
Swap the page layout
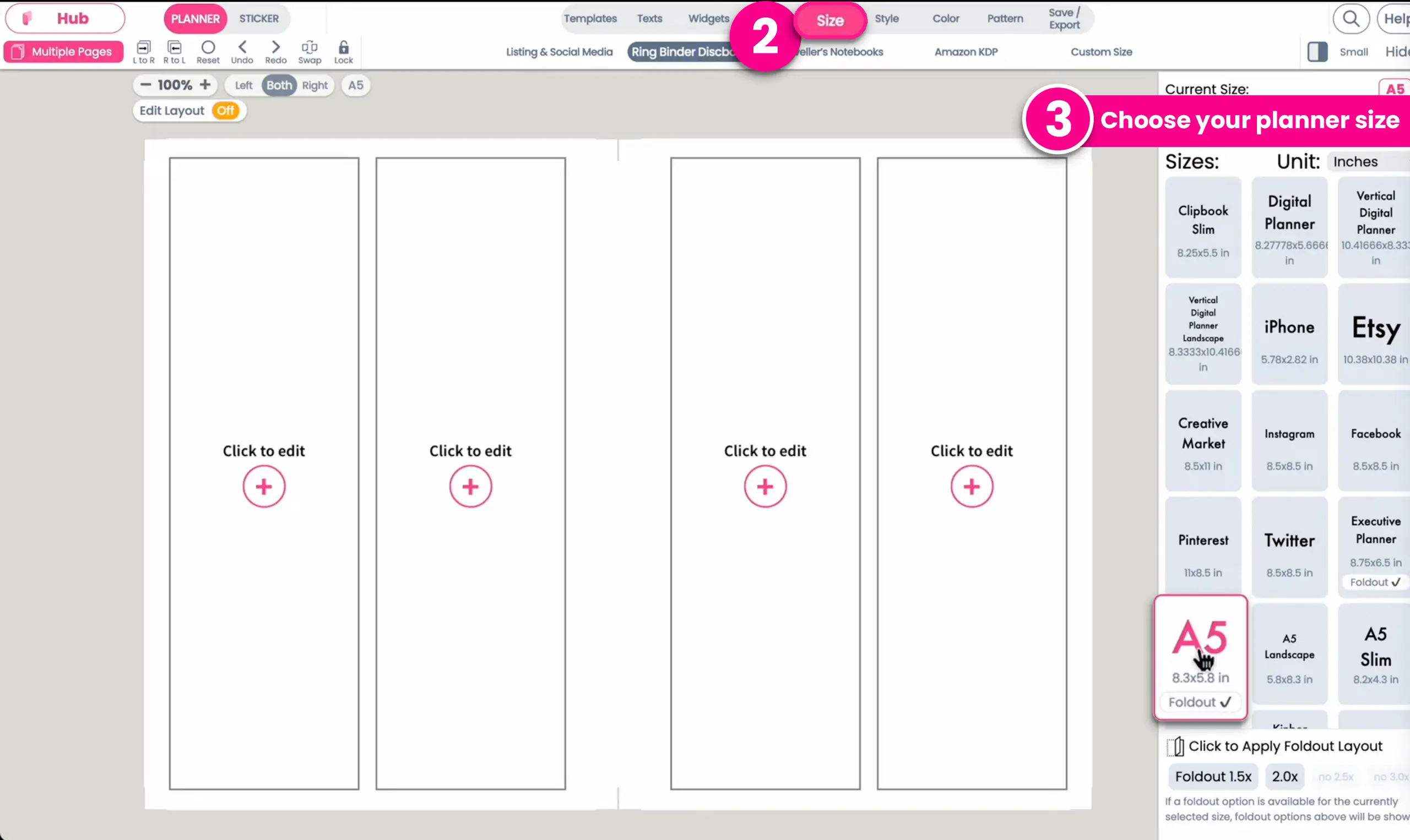click(310, 51)
